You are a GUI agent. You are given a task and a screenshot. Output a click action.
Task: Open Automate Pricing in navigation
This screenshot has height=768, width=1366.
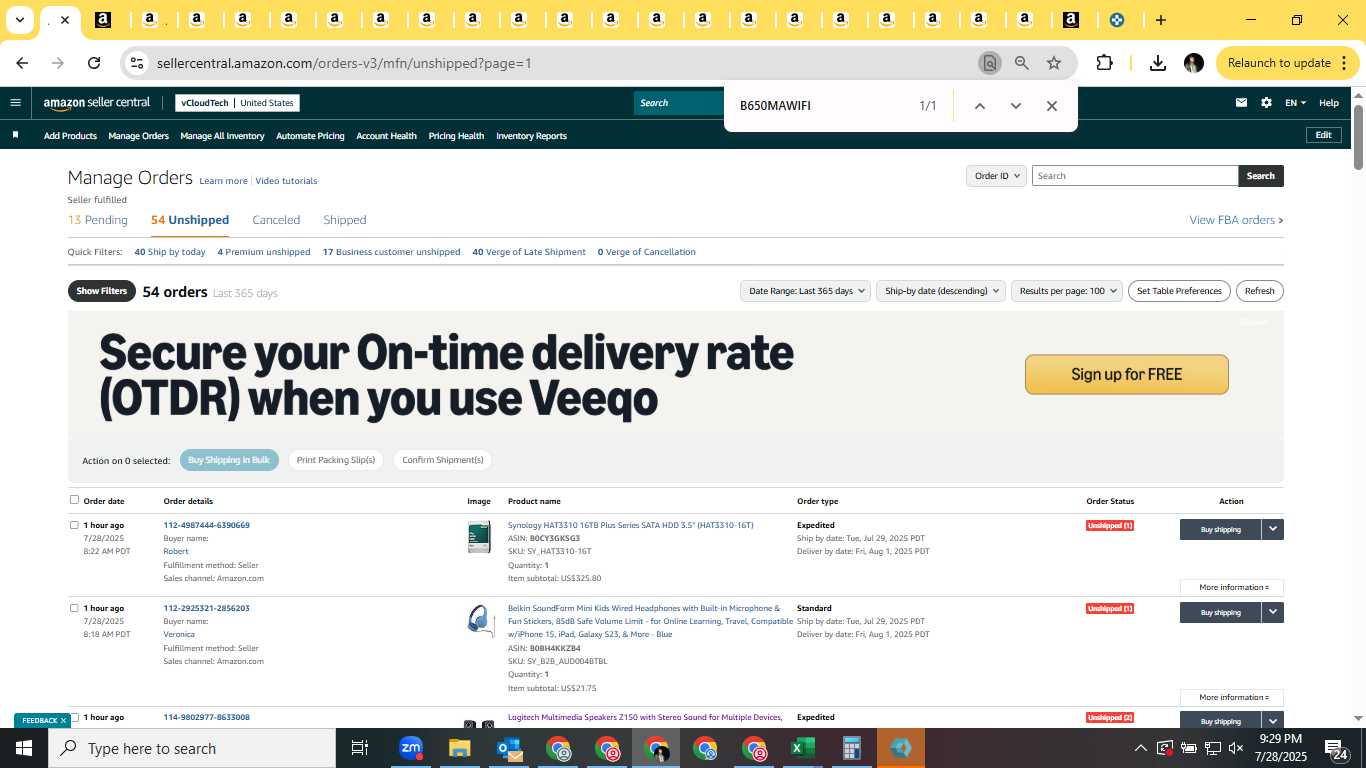pyautogui.click(x=310, y=136)
